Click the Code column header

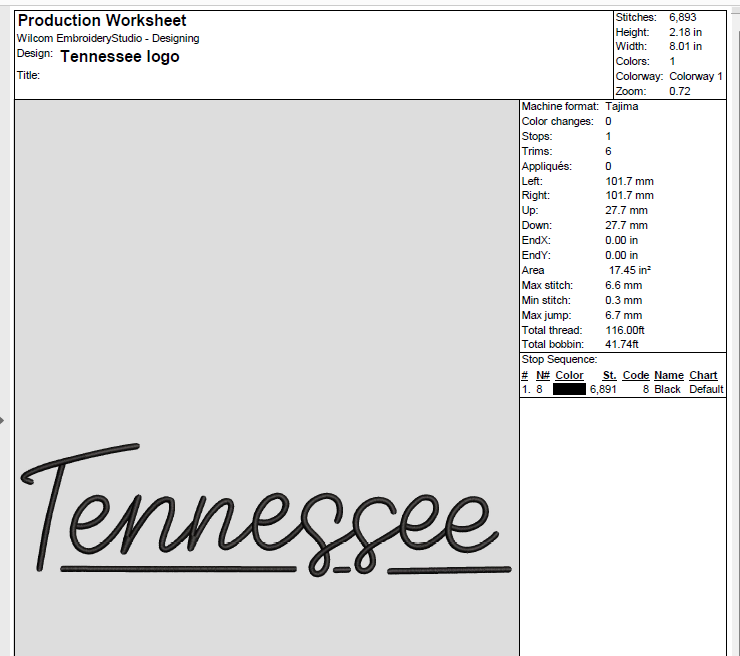tap(636, 375)
